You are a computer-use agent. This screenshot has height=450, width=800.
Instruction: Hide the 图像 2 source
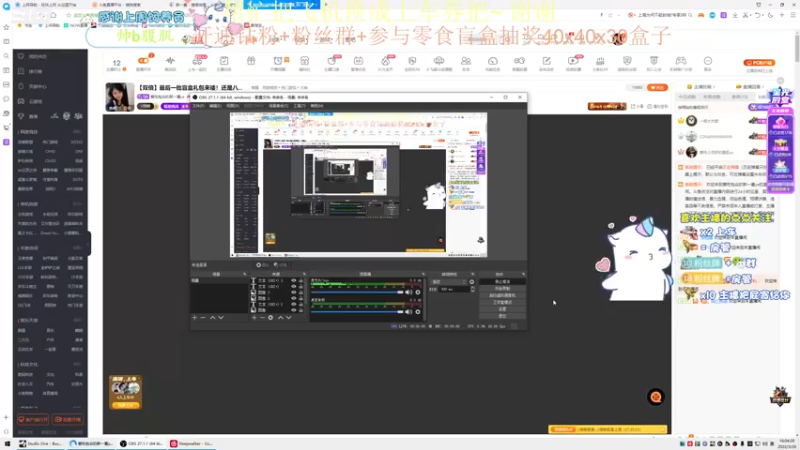tap(293, 298)
